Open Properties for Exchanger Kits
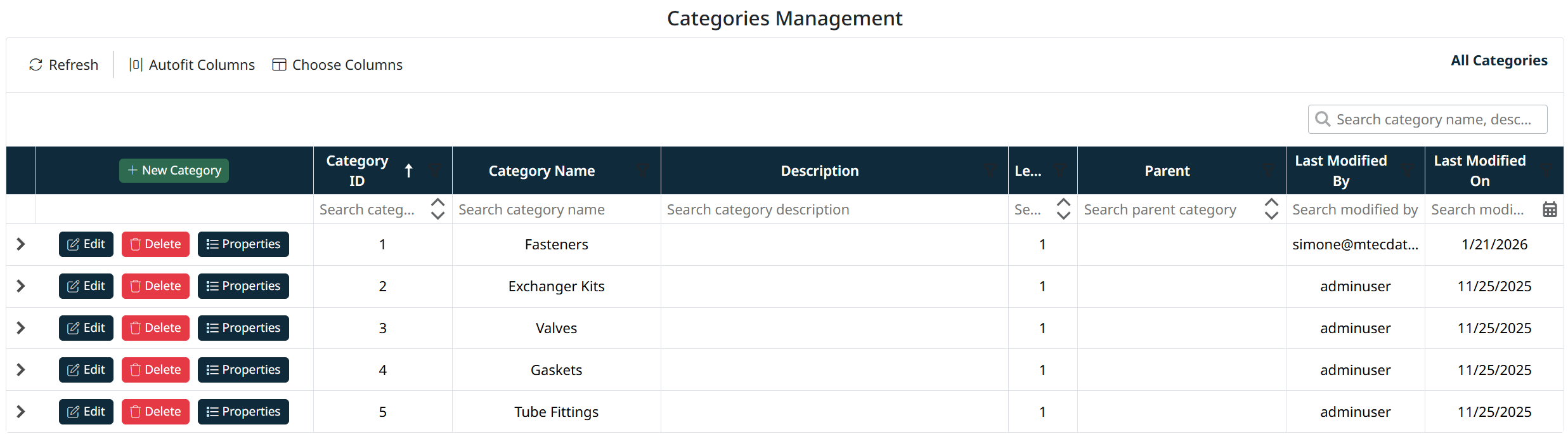Screen dimensions: 1568x434 [x=243, y=286]
